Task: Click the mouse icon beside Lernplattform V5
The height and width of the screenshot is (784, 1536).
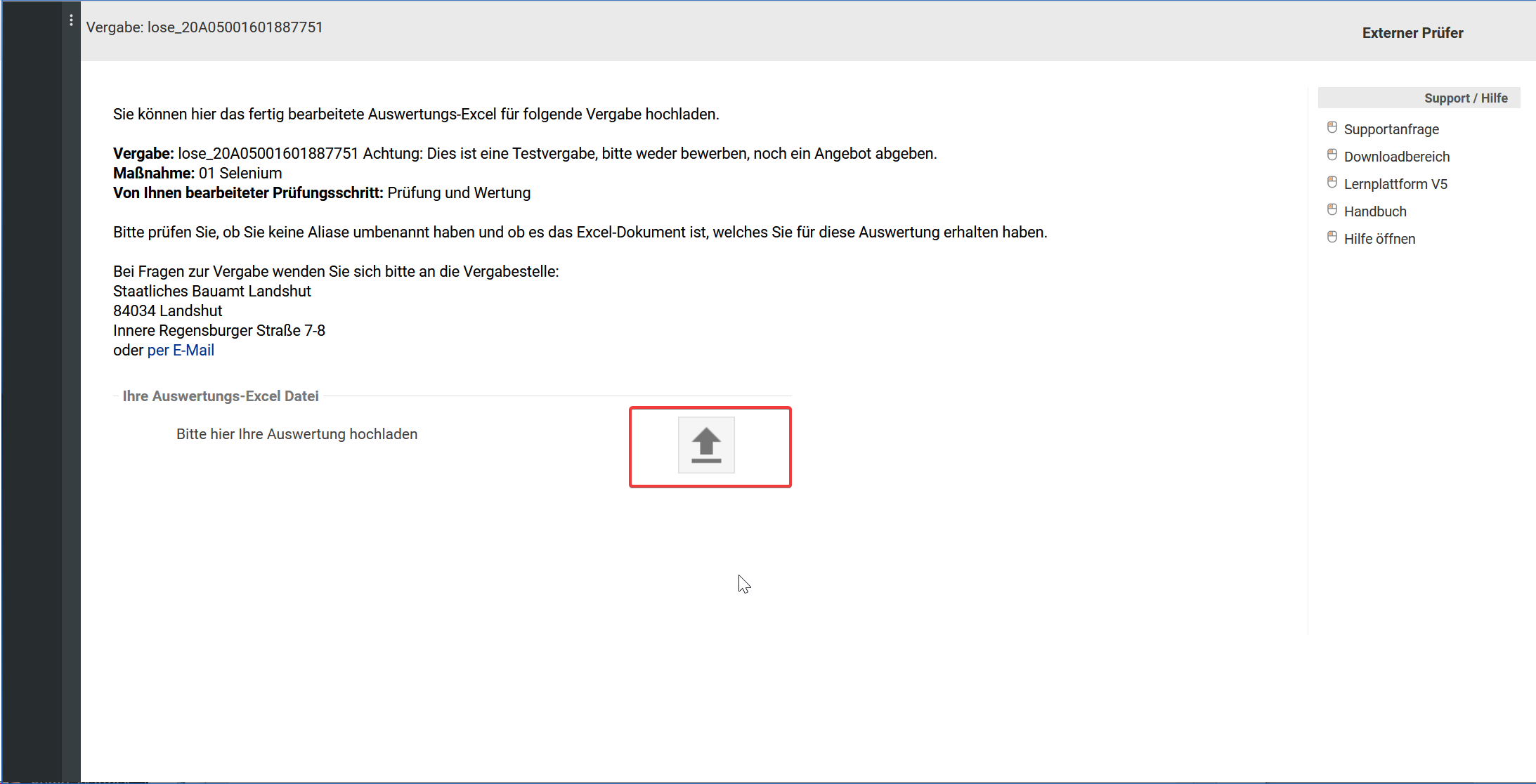Action: tap(1332, 183)
